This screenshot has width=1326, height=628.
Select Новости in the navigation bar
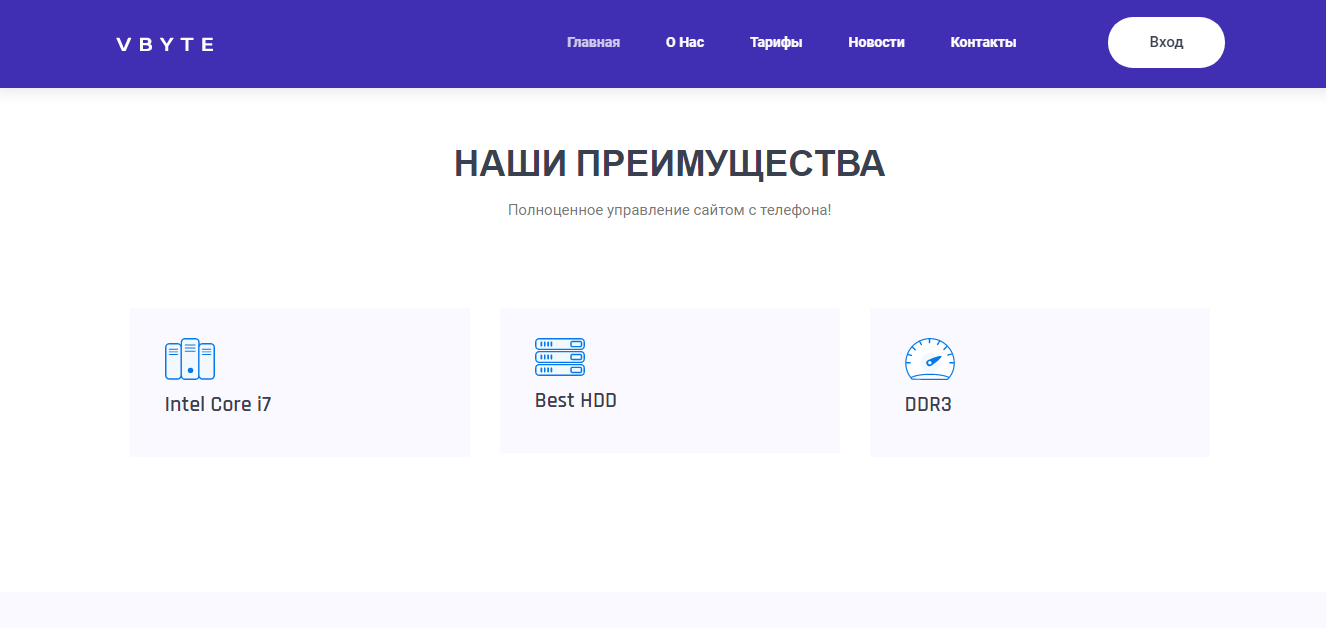pyautogui.click(x=876, y=42)
